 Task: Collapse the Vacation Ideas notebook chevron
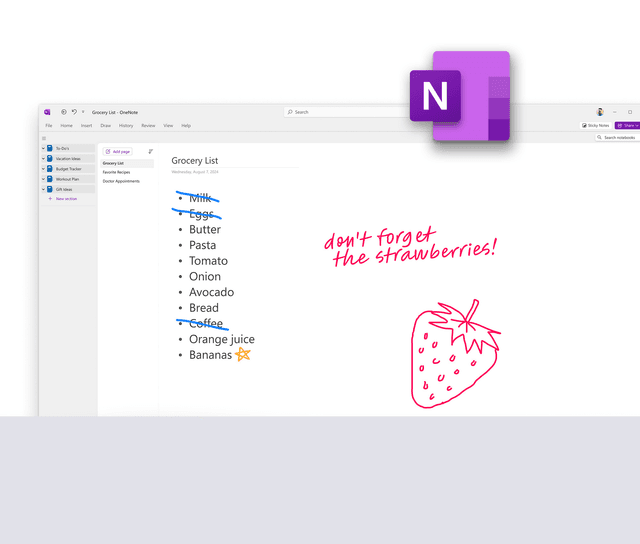(x=43, y=158)
